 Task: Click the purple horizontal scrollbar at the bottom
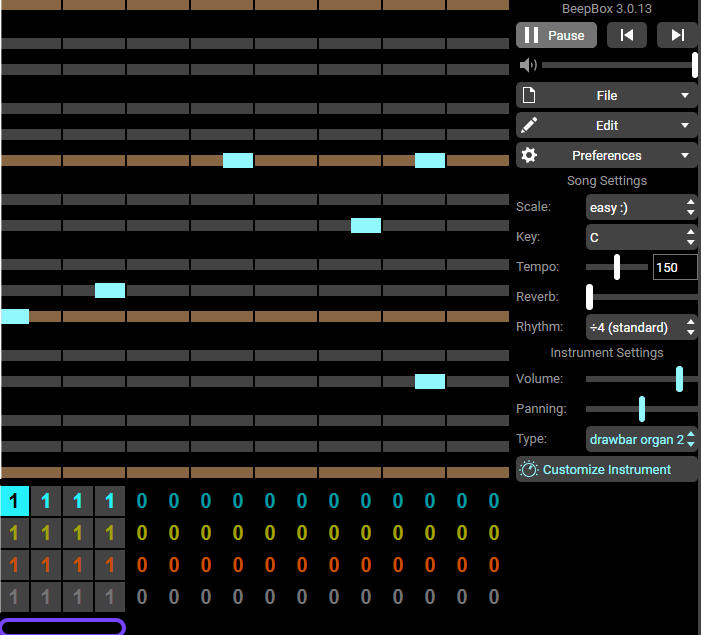[x=62, y=627]
